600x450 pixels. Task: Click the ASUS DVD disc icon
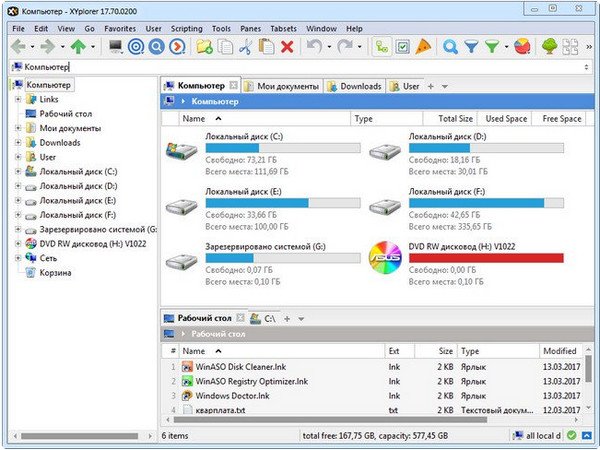coord(385,257)
